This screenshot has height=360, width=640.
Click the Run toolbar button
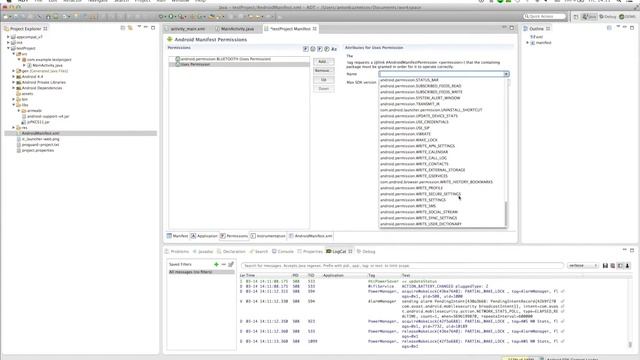pyautogui.click(x=171, y=17)
